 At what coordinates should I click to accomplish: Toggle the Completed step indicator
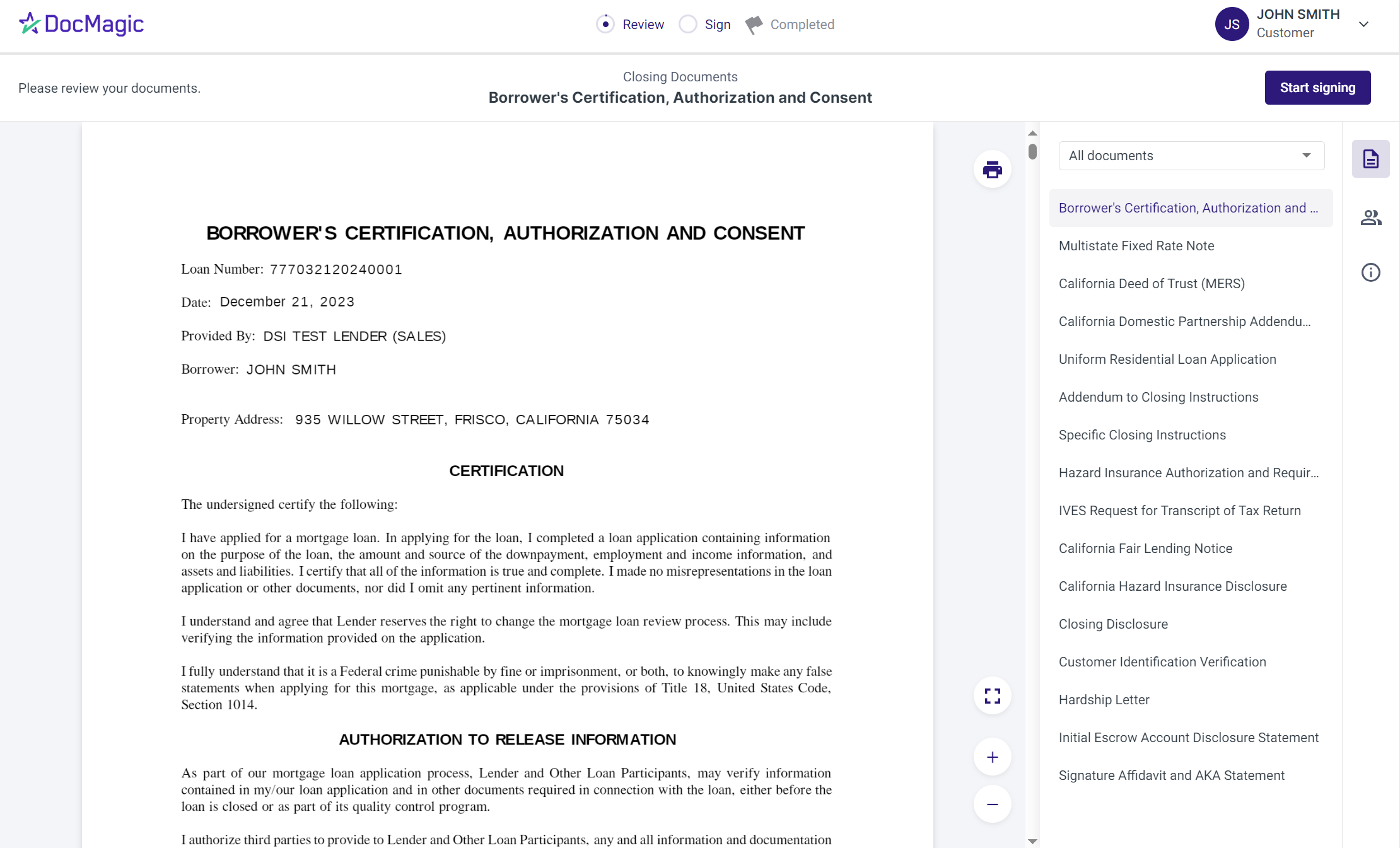756,24
